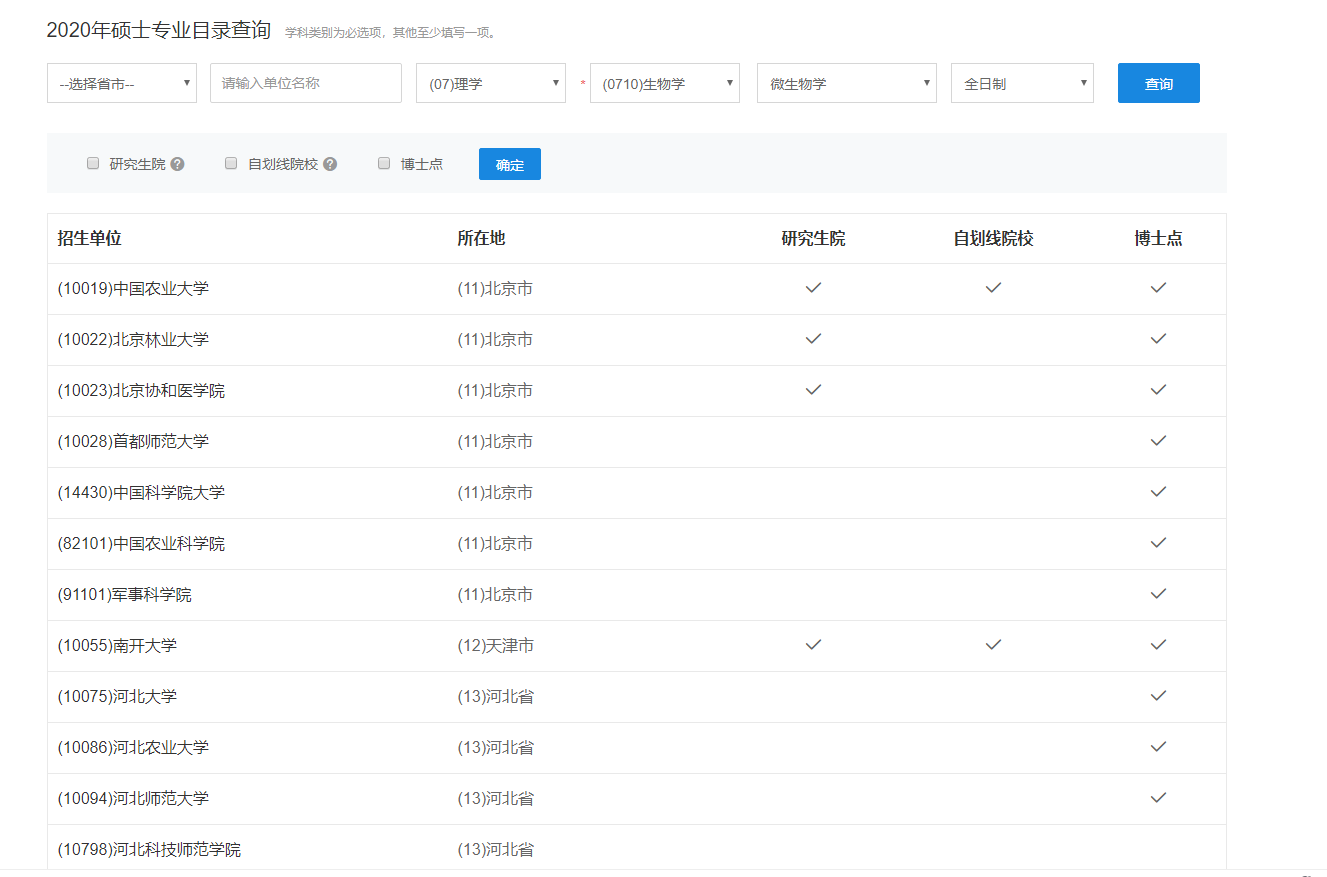
Task: Click 研究生院 checkmark in 南开大学 row
Action: pos(813,645)
